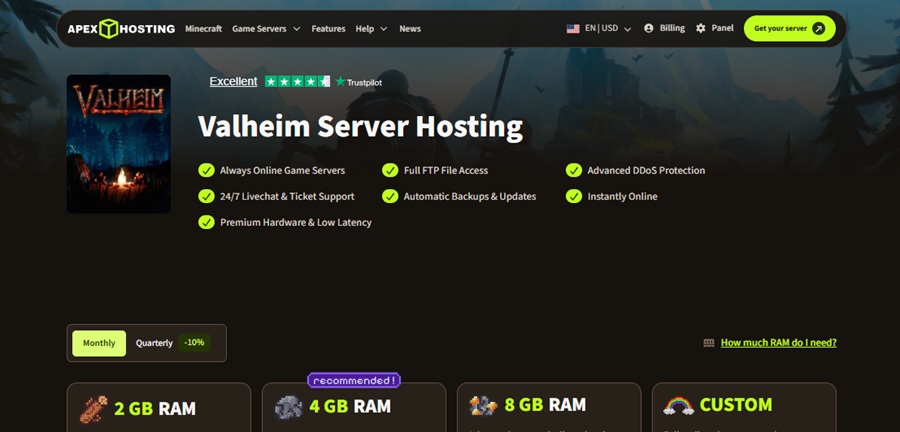Select the 2 GB RAM plan title
The height and width of the screenshot is (432, 900).
[x=155, y=408]
